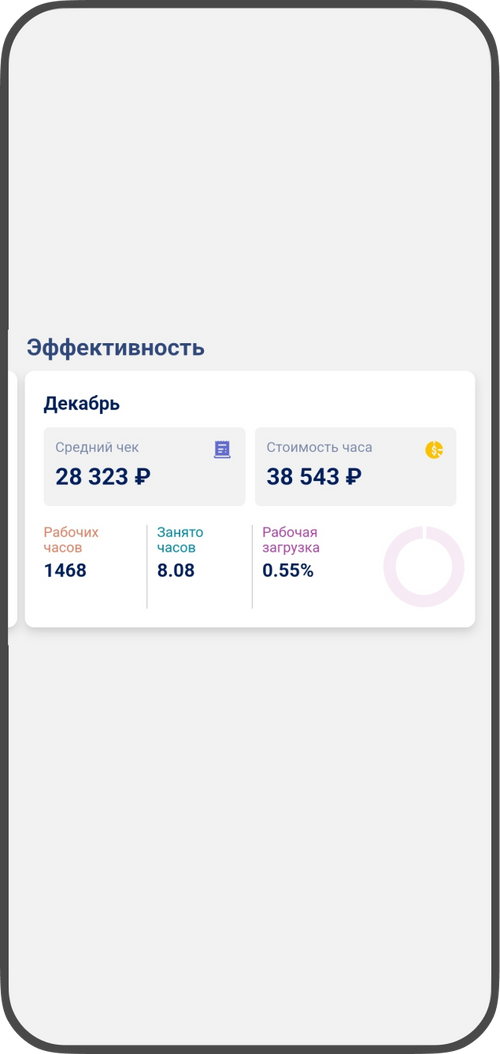Tap the yellow coin icon in Стоимость часа

click(434, 450)
